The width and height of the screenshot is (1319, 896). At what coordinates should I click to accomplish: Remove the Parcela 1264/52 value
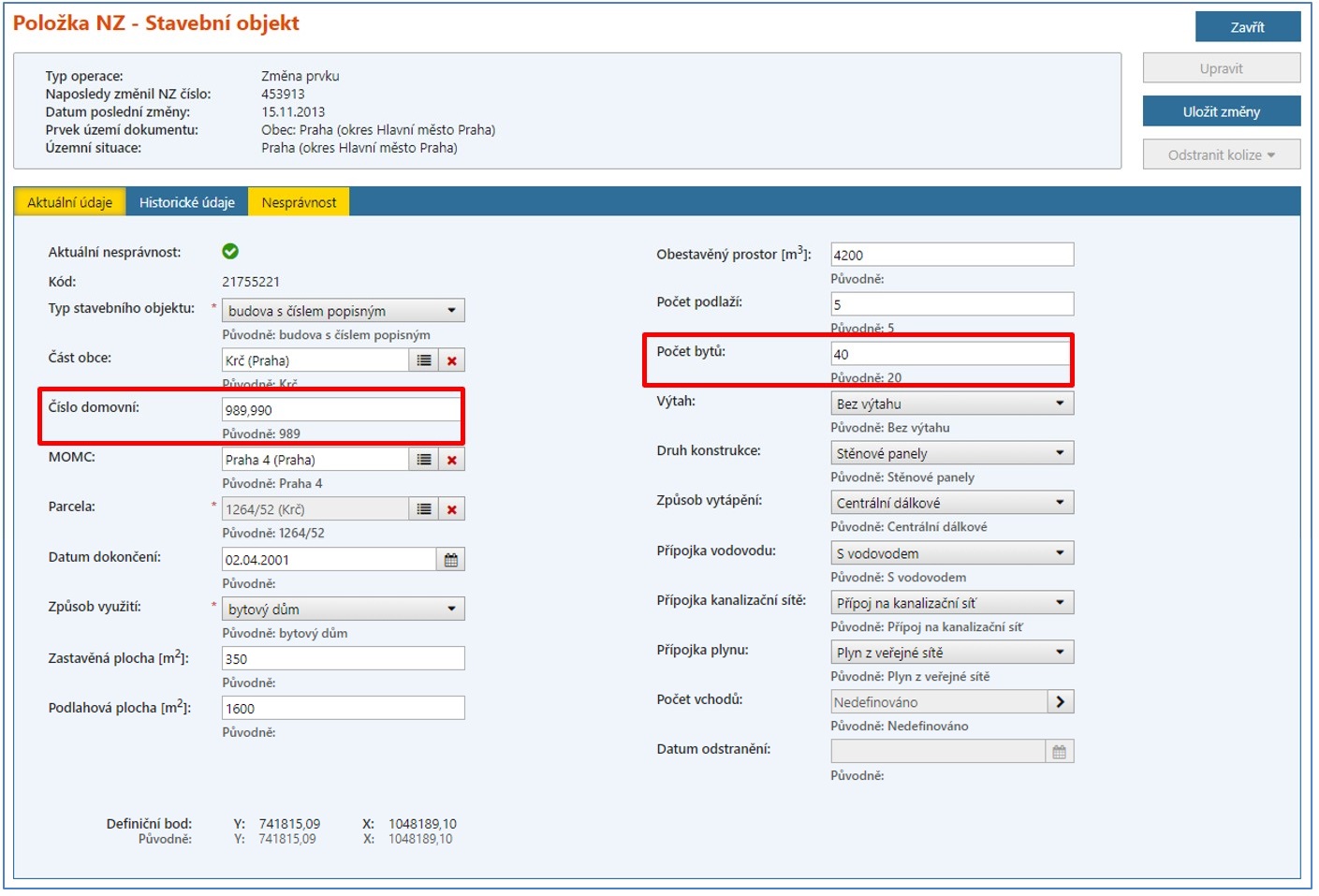tap(451, 509)
